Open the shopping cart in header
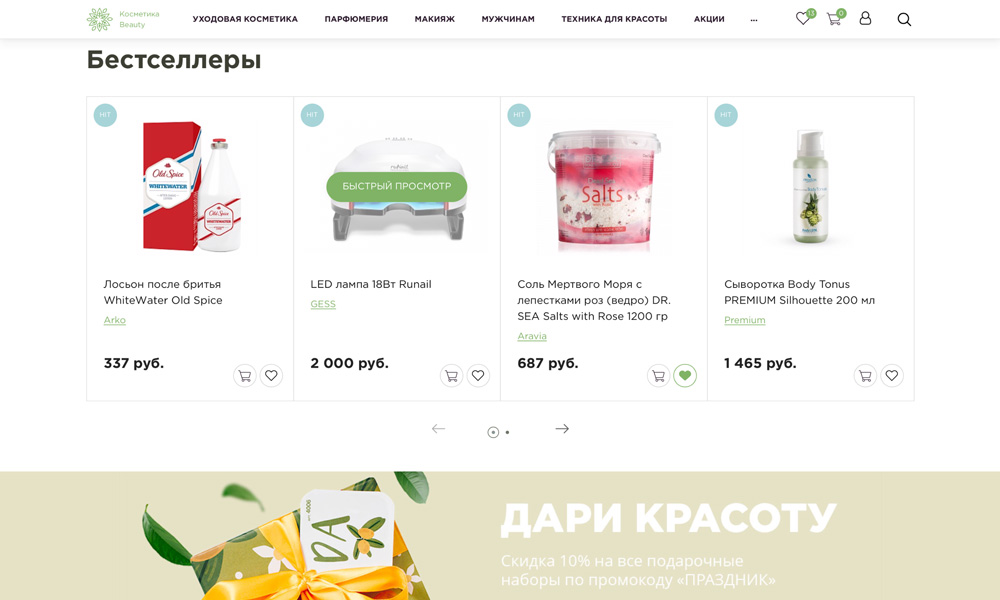The image size is (1000, 600). pyautogui.click(x=834, y=18)
